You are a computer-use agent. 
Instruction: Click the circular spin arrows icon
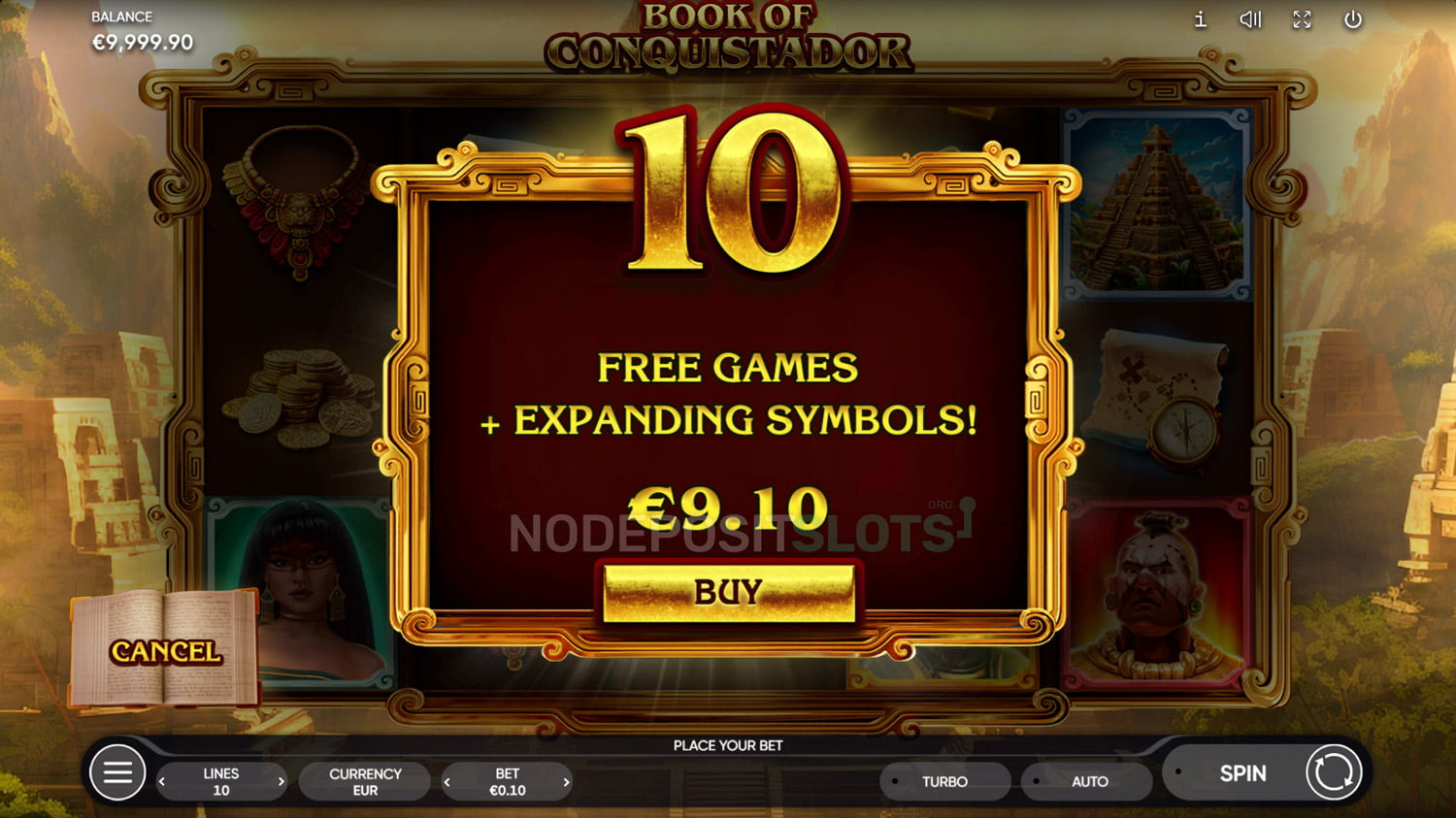pos(1334,772)
